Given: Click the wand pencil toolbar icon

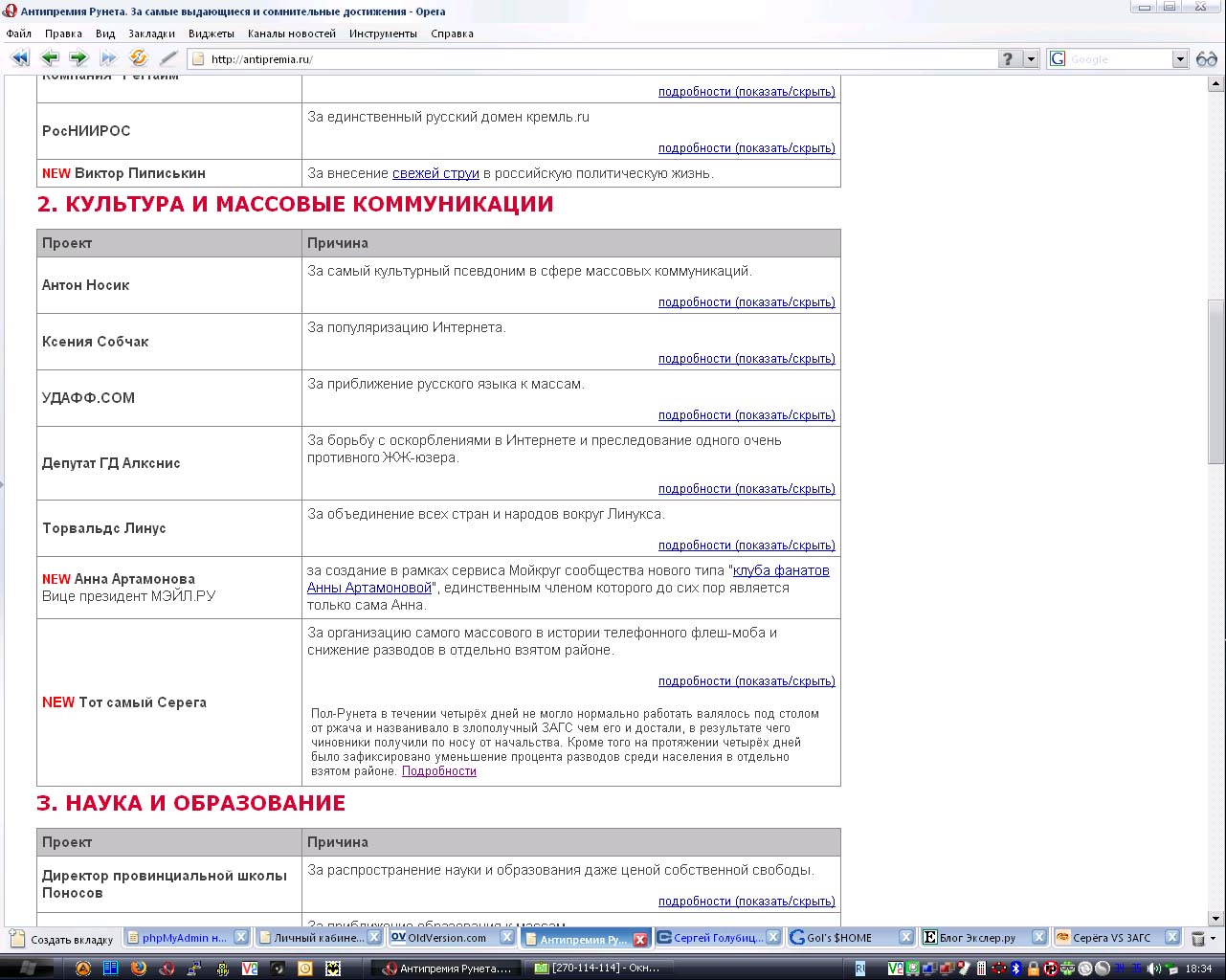Looking at the screenshot, I should [168, 58].
